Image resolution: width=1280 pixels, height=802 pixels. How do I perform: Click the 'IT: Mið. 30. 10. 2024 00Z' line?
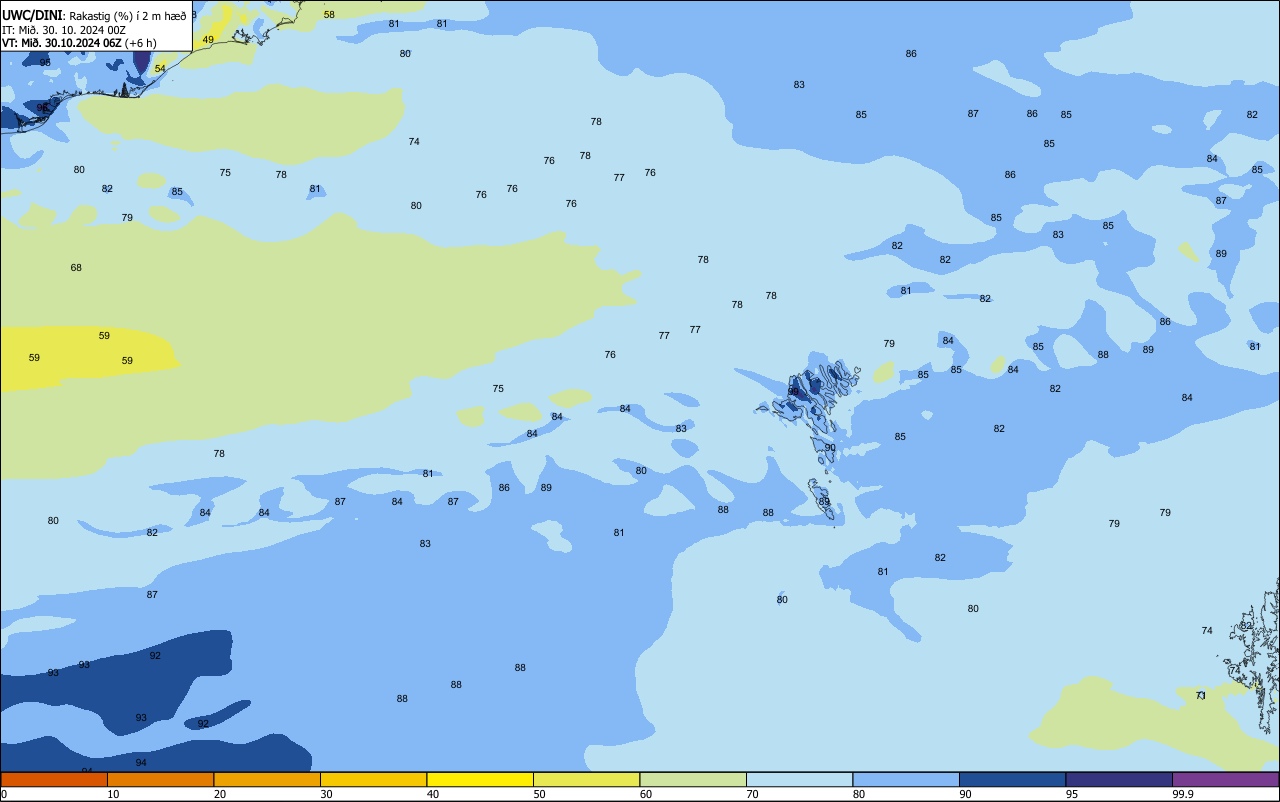click(x=64, y=29)
